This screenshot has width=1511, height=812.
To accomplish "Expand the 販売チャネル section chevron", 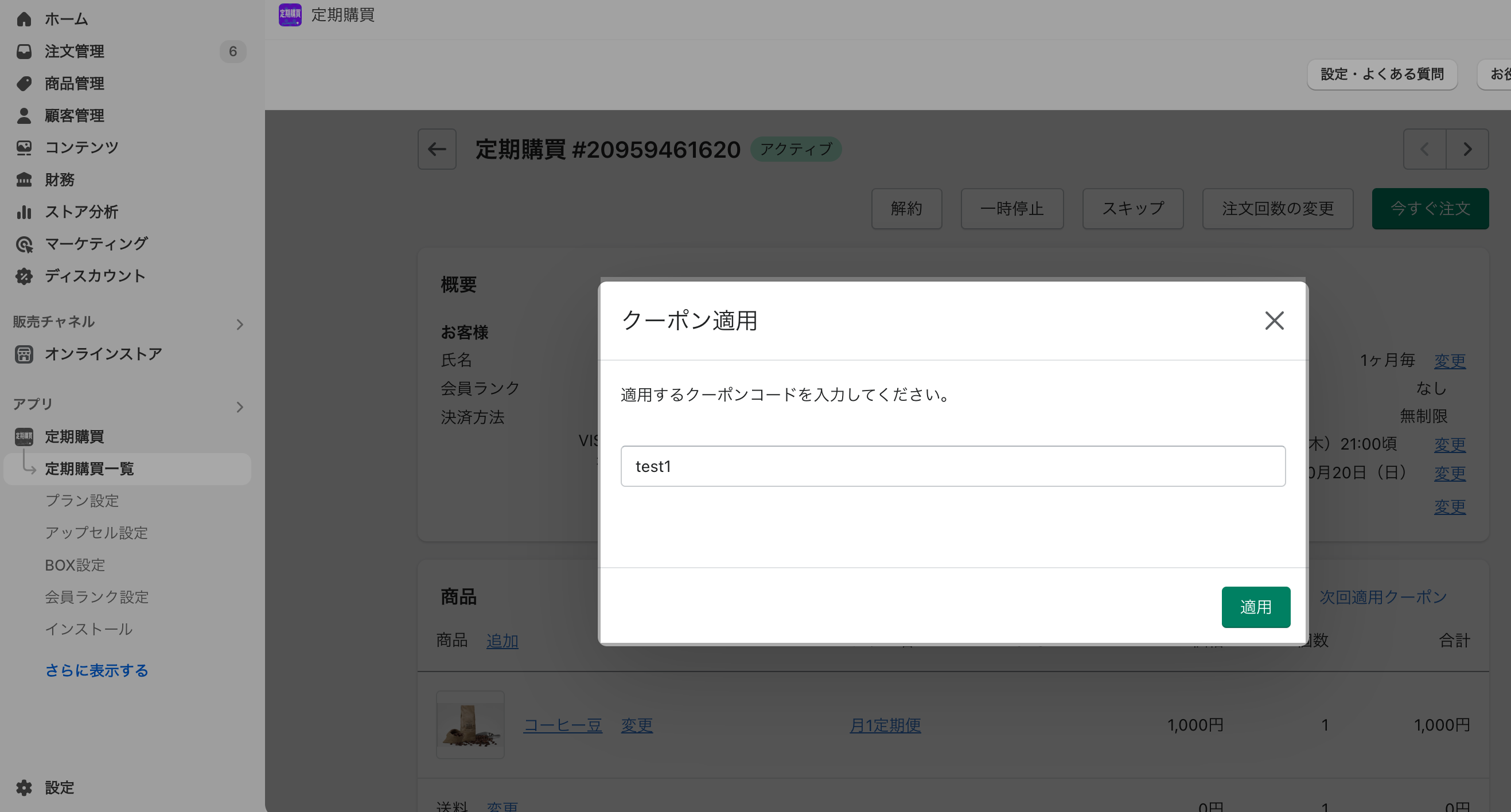I will click(x=239, y=324).
